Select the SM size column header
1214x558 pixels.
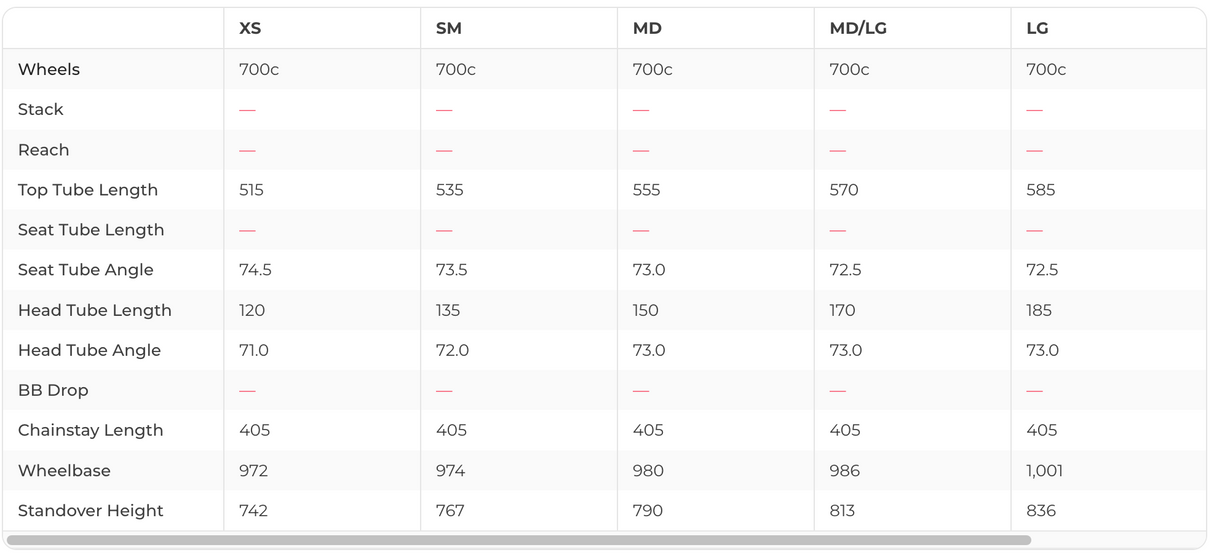449,28
